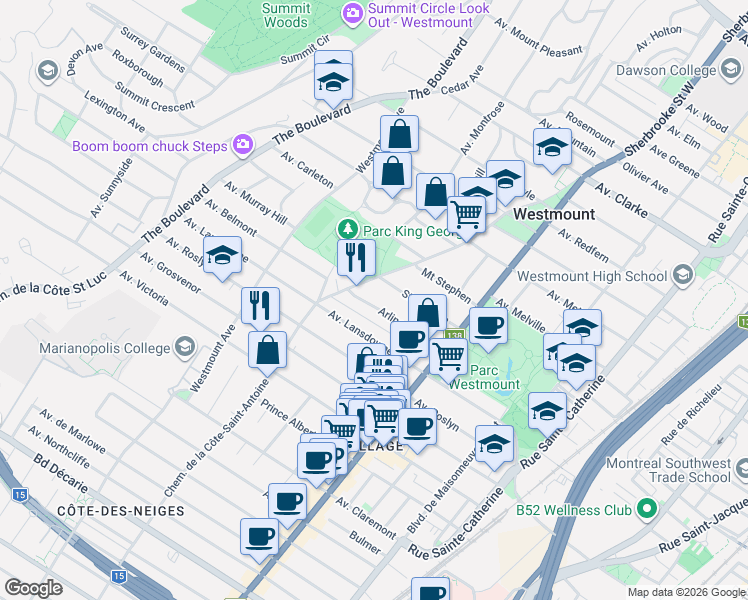Click the Boom boom chuck Steps camera pin
The width and height of the screenshot is (748, 600).
coord(243,145)
